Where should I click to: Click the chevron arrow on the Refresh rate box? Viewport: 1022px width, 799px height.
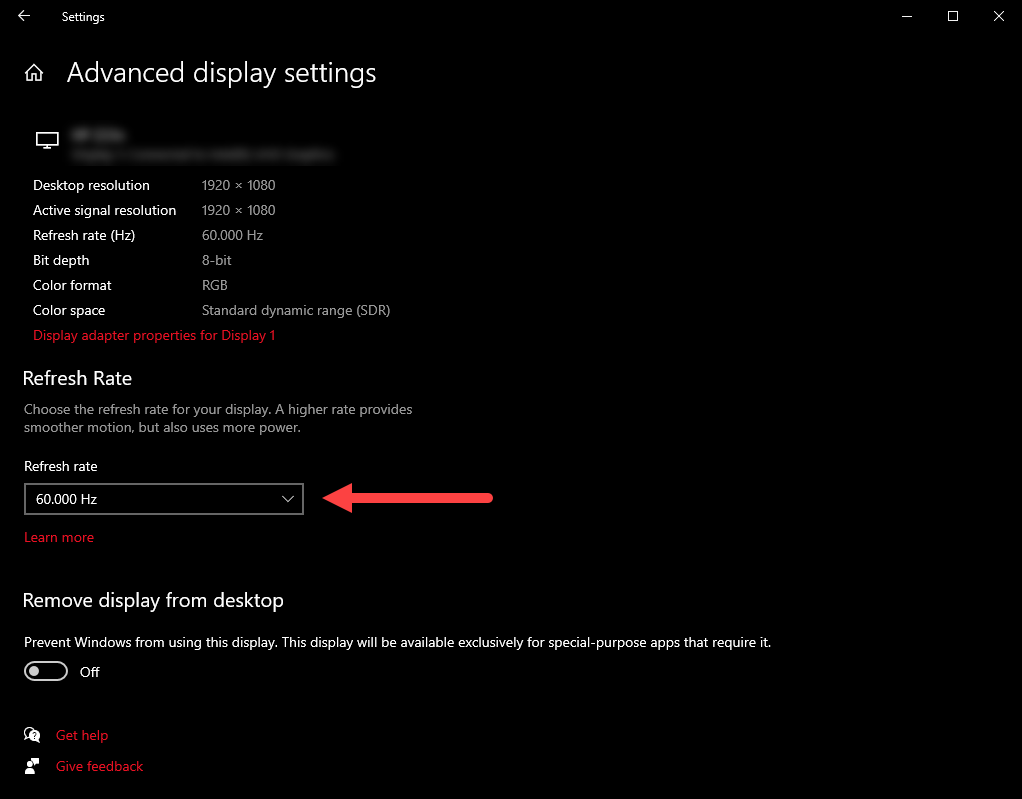pos(288,499)
